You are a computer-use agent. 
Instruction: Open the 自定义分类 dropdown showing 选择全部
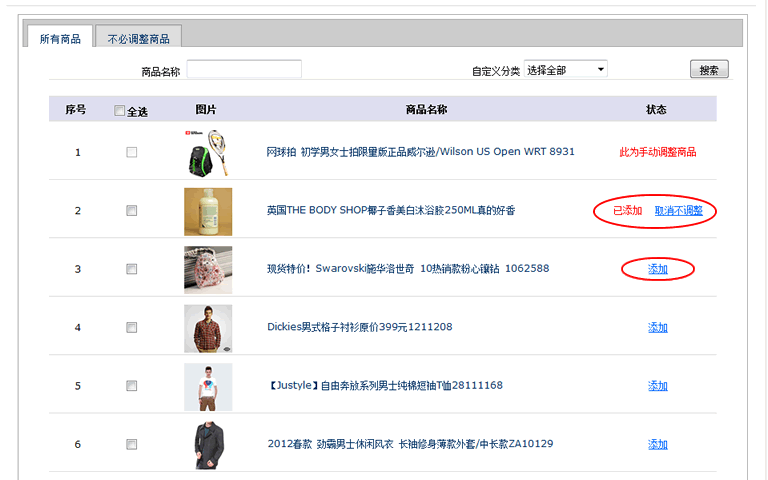pos(565,69)
